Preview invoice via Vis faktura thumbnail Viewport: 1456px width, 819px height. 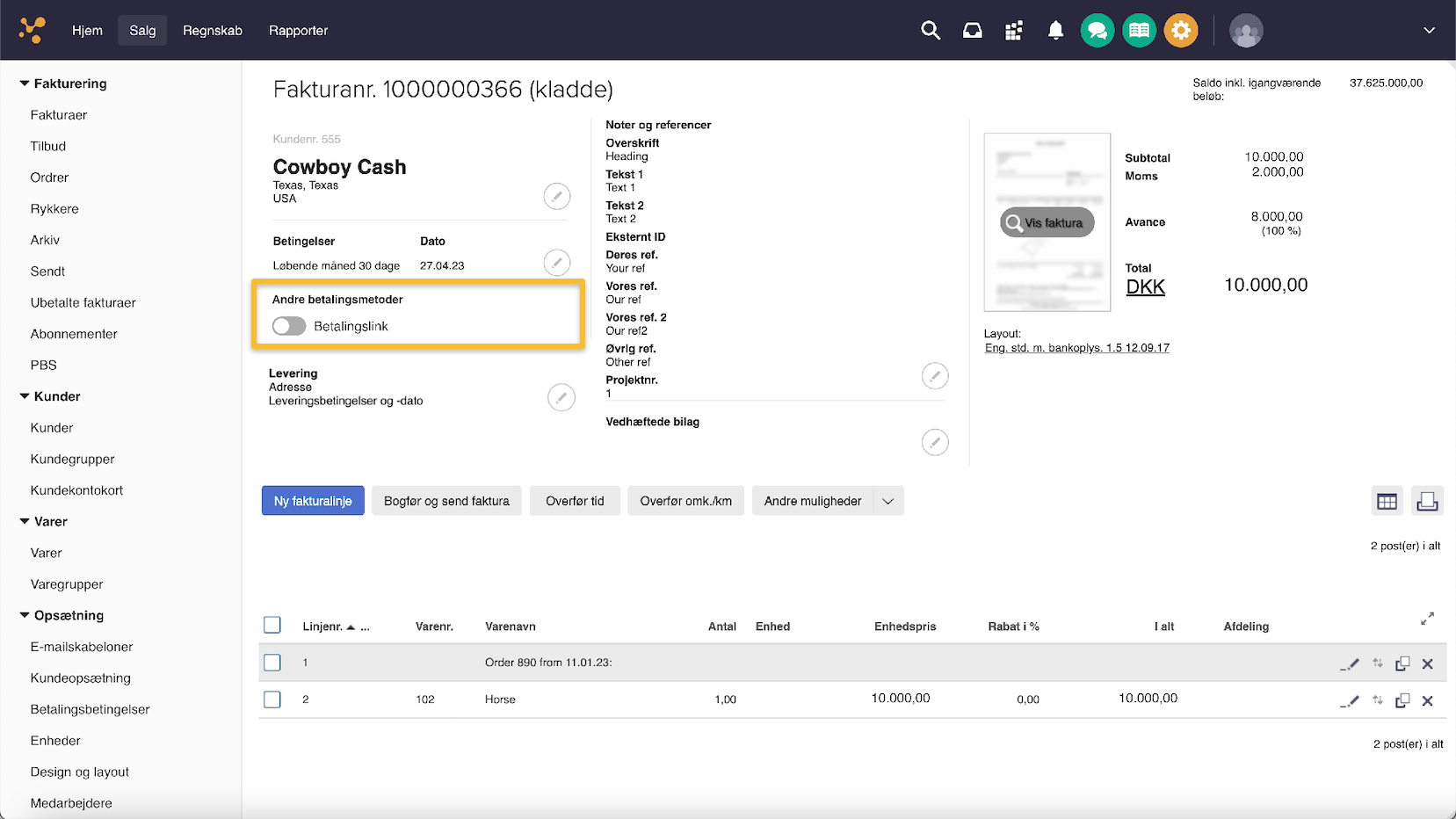1047,222
